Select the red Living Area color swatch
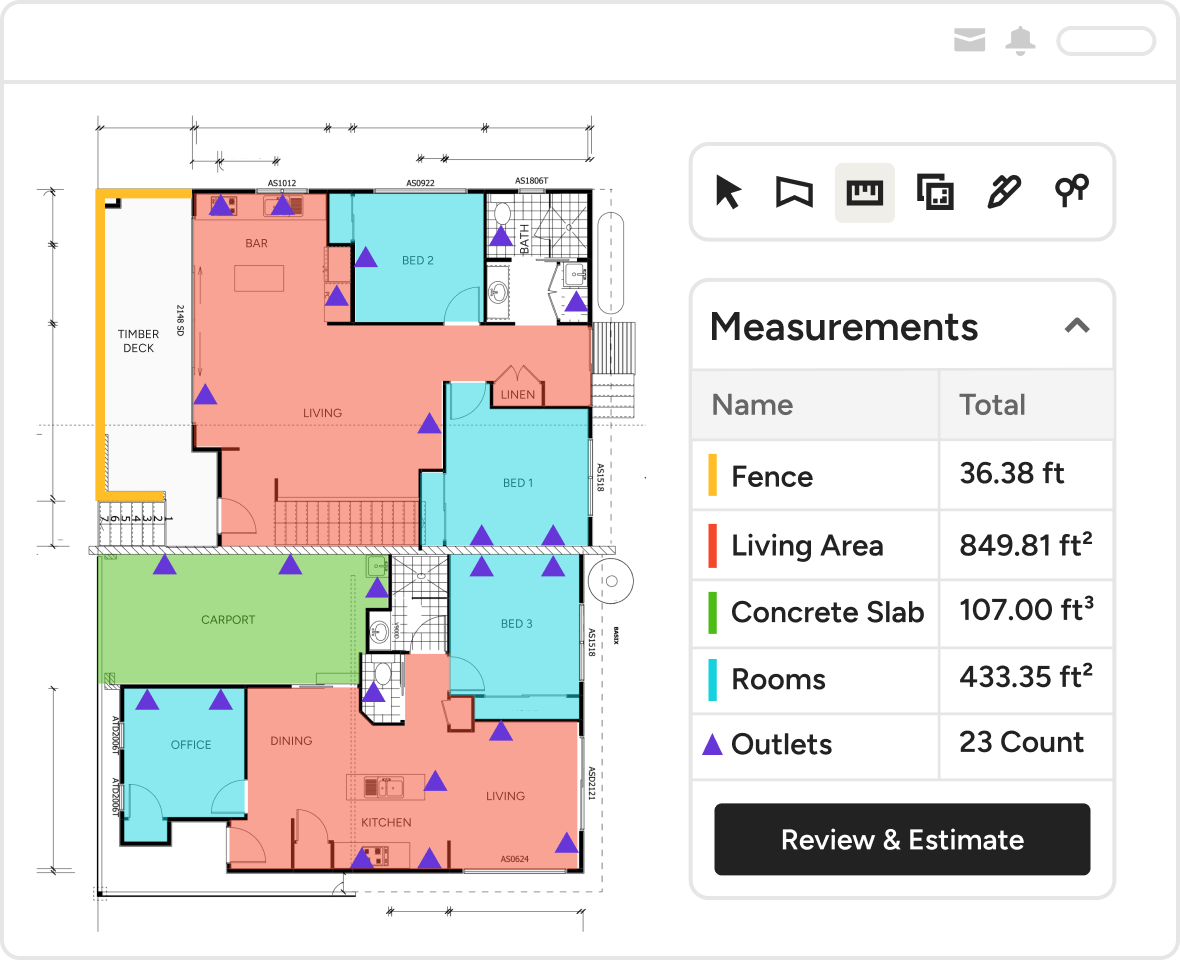The image size is (1180, 960). pyautogui.click(x=711, y=545)
